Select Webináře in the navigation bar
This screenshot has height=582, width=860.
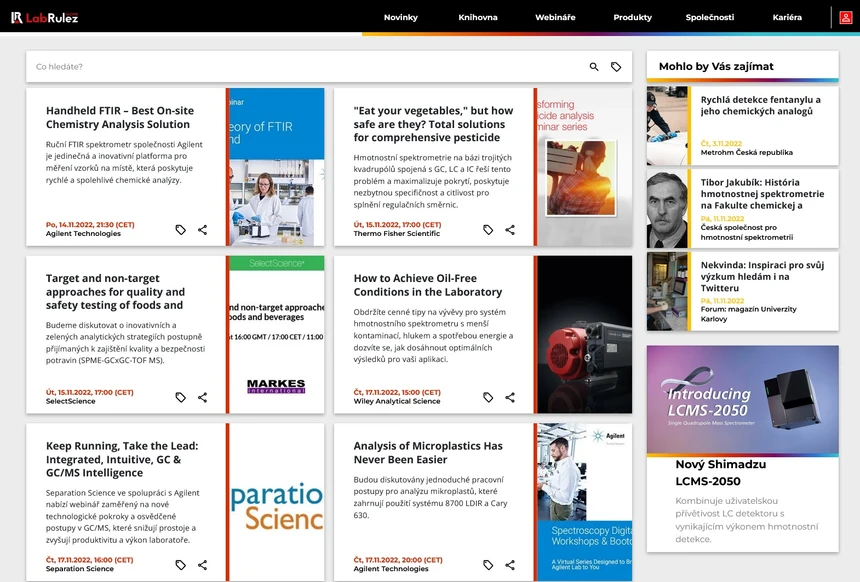tap(555, 17)
